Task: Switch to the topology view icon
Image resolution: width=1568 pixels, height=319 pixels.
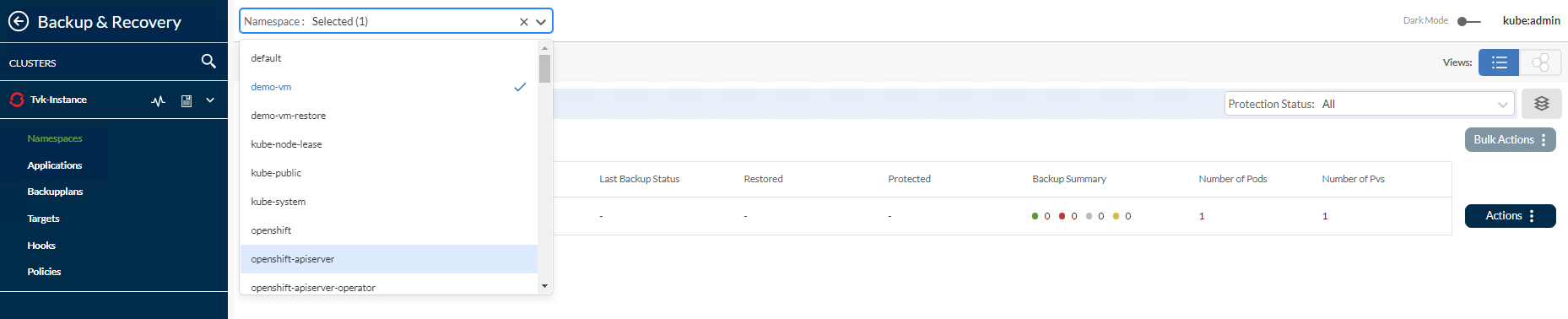Action: pos(1540,62)
